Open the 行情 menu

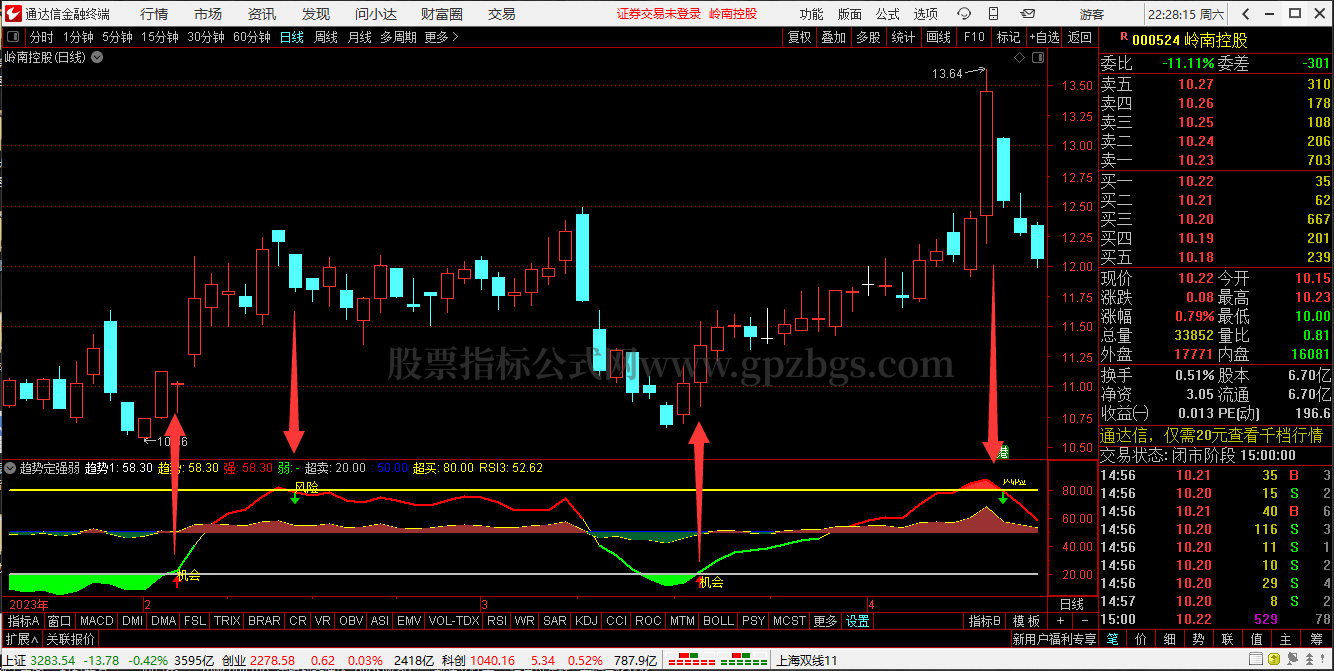coord(154,14)
